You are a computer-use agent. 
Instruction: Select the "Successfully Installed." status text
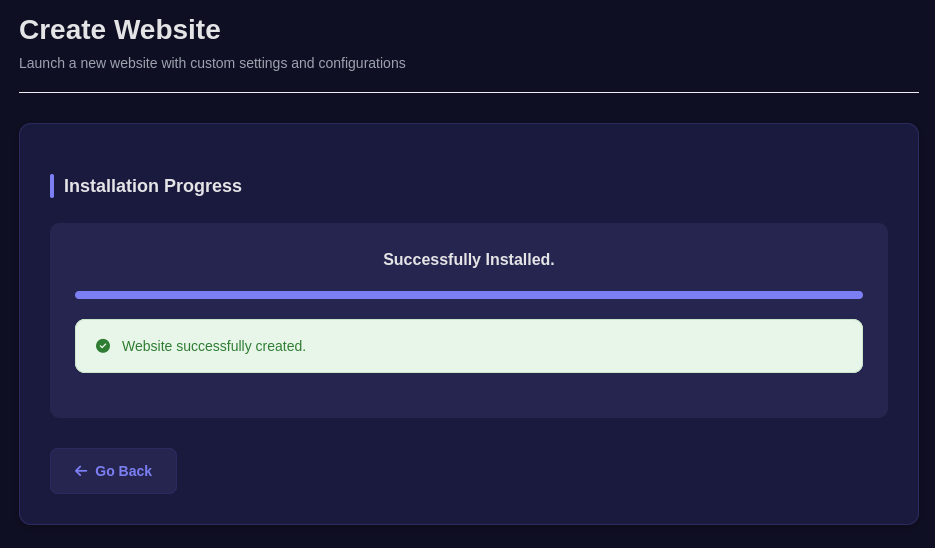[468, 260]
